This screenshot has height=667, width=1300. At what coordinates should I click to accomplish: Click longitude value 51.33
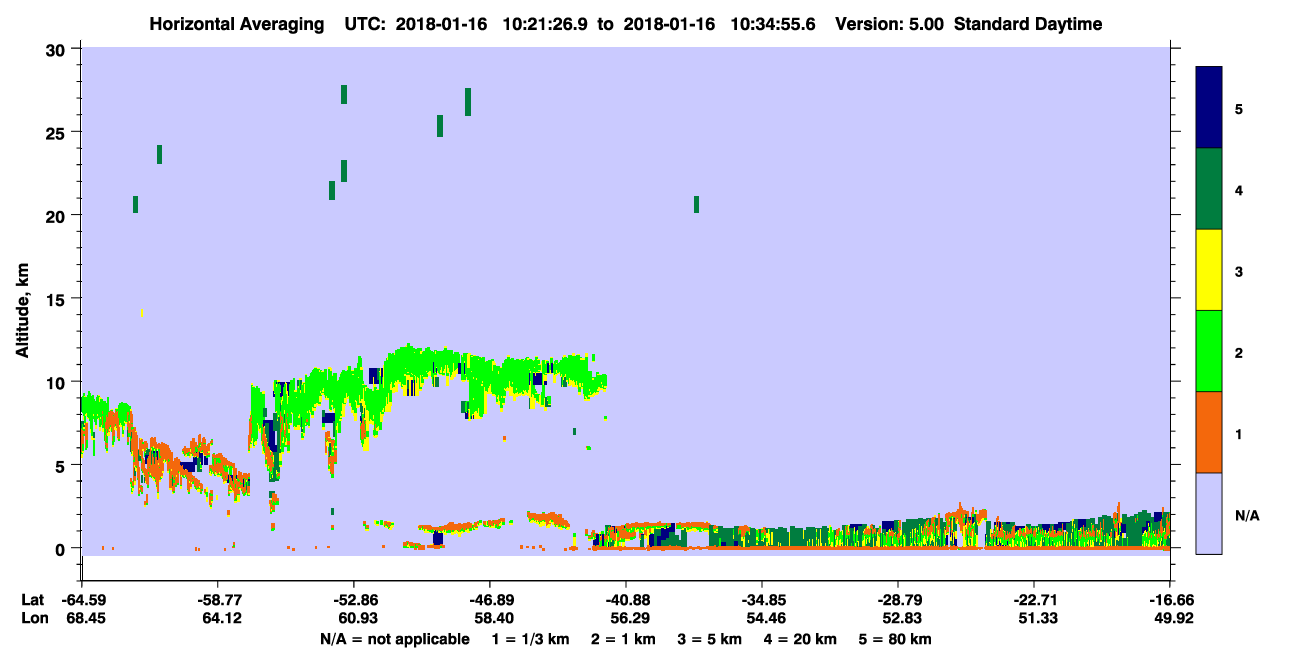1037,619
